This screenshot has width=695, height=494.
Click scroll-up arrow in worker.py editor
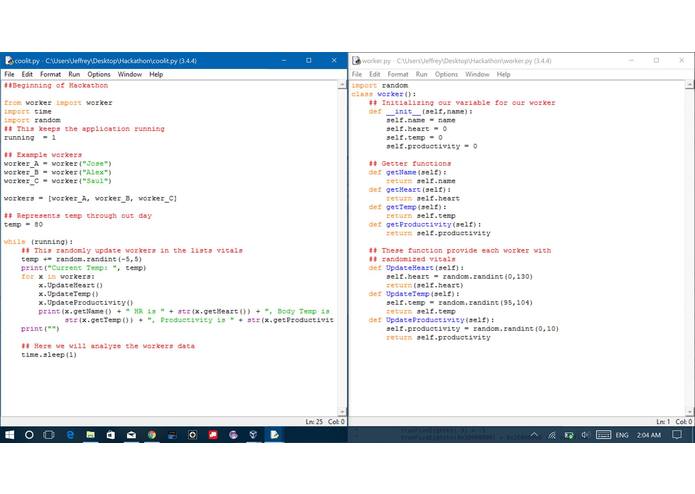(690, 84)
